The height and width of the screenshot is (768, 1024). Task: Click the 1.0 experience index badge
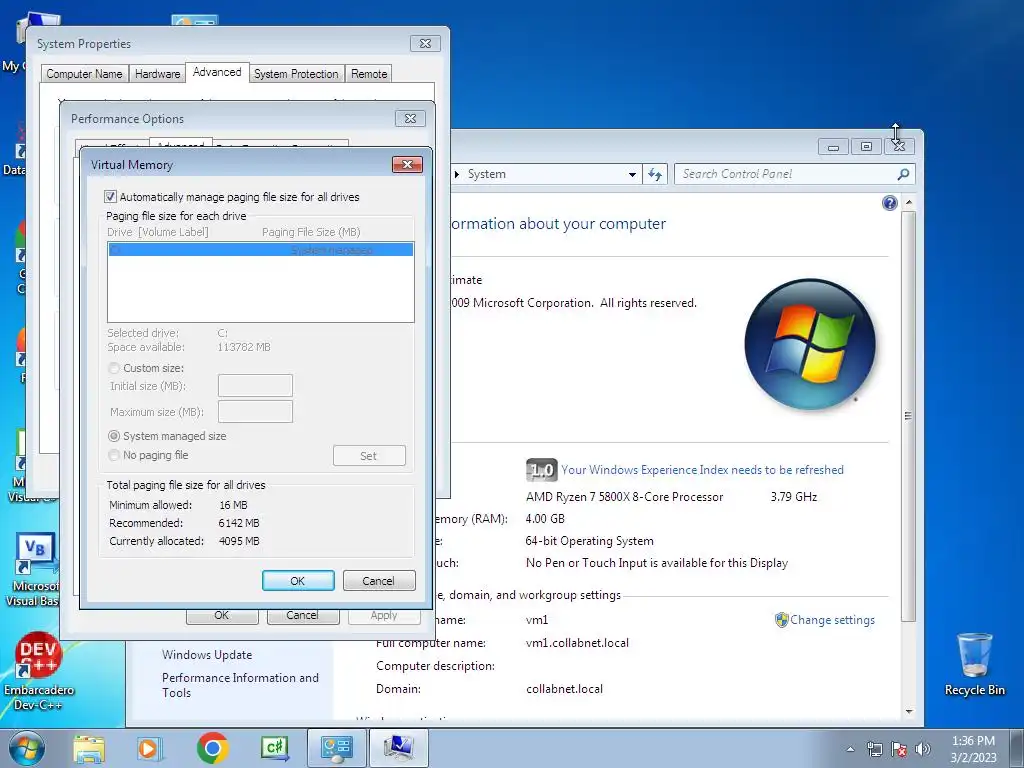[541, 470]
